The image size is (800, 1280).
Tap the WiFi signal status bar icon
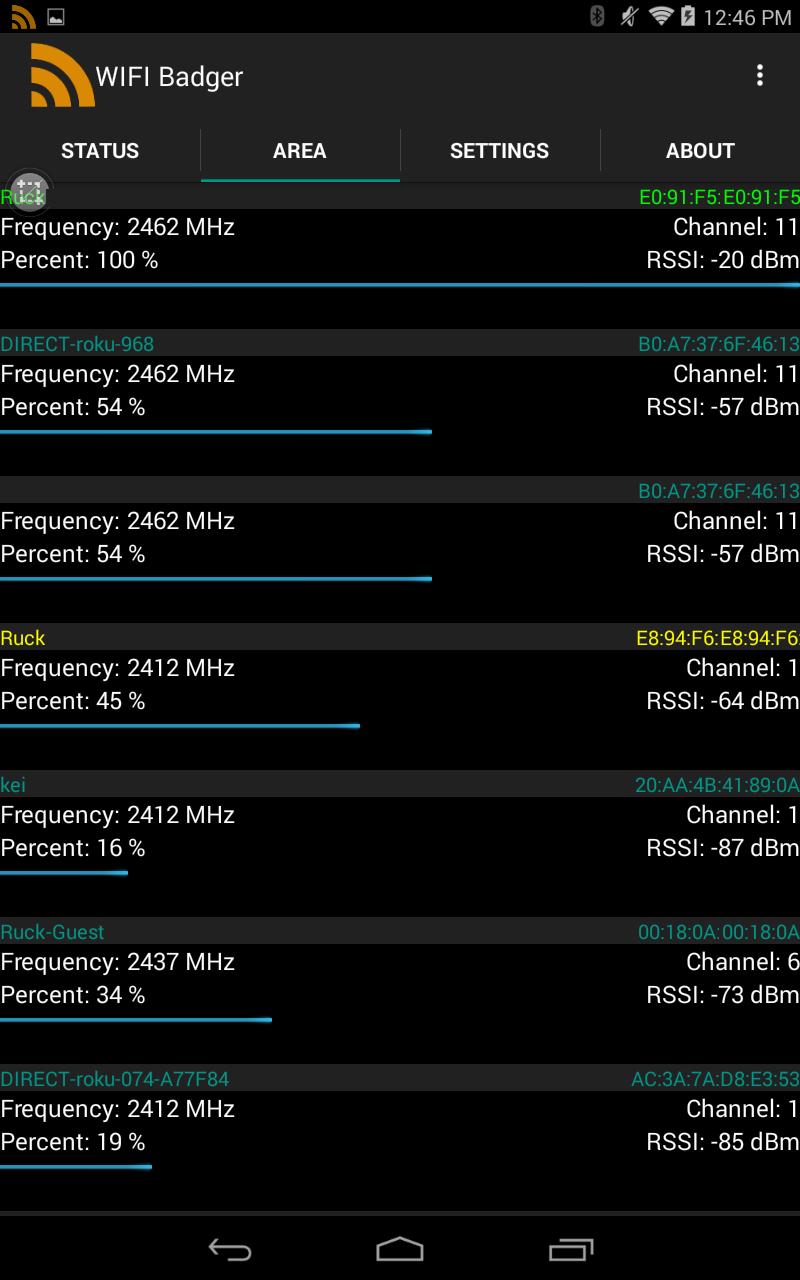tap(660, 16)
